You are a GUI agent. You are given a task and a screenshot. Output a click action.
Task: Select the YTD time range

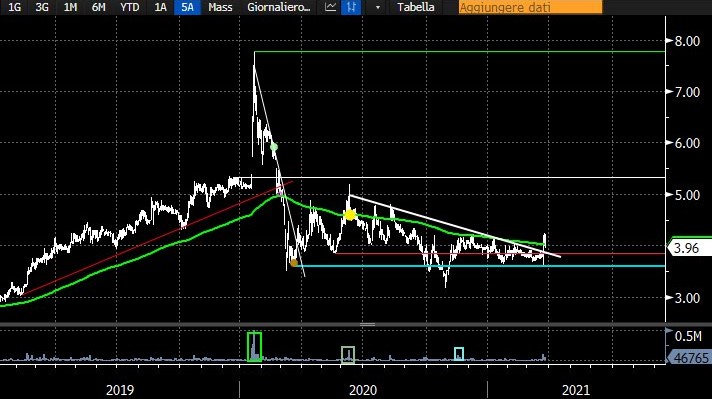[129, 7]
